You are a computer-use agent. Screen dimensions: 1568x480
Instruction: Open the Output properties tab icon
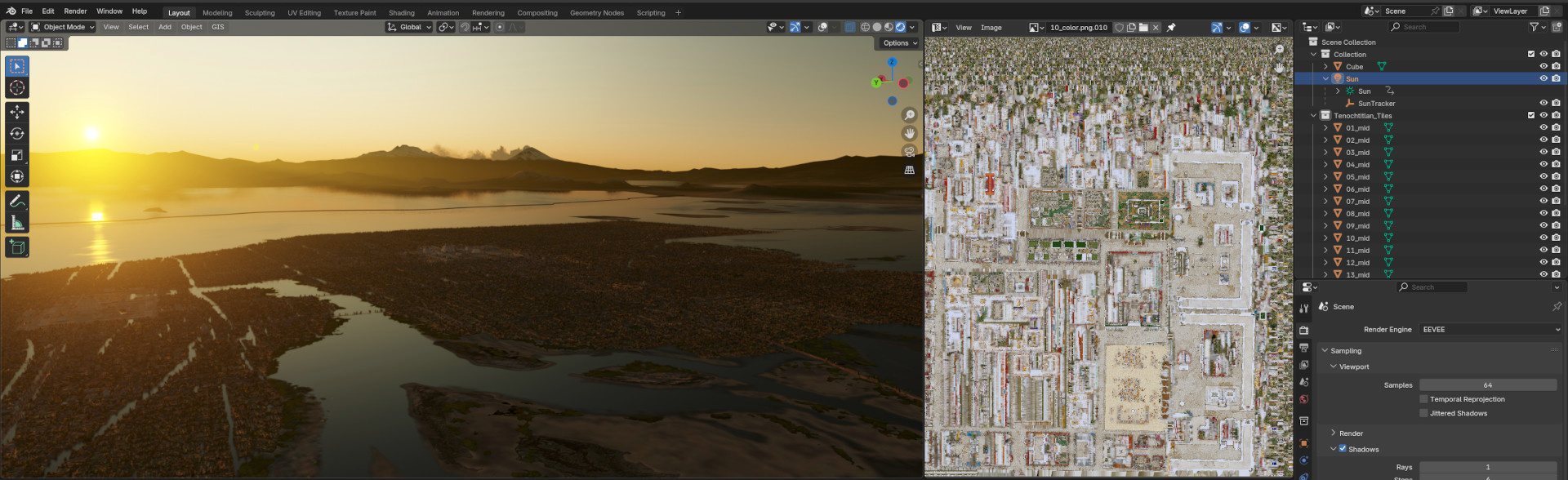(1303, 348)
